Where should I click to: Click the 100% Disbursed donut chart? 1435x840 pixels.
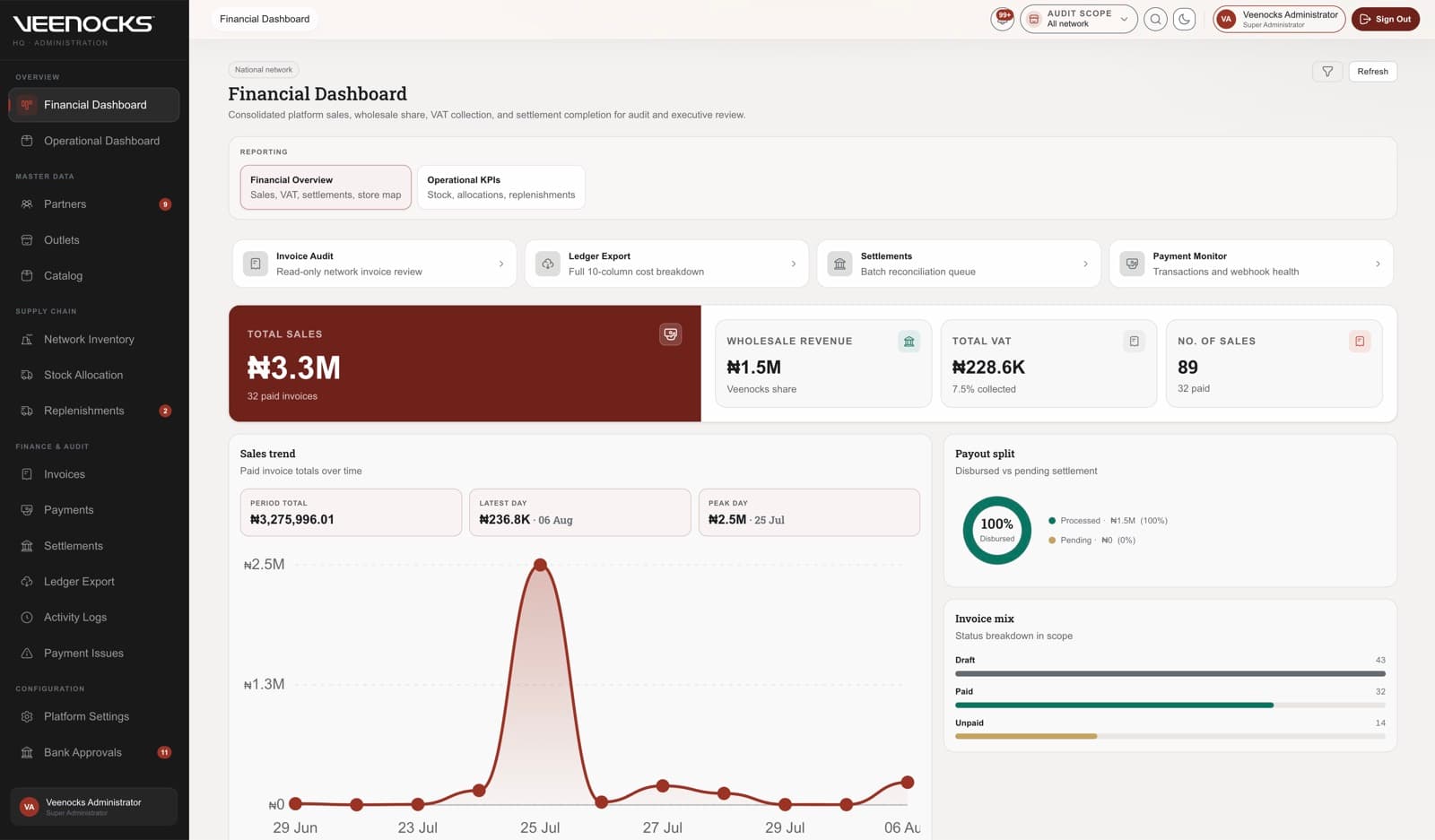(997, 531)
